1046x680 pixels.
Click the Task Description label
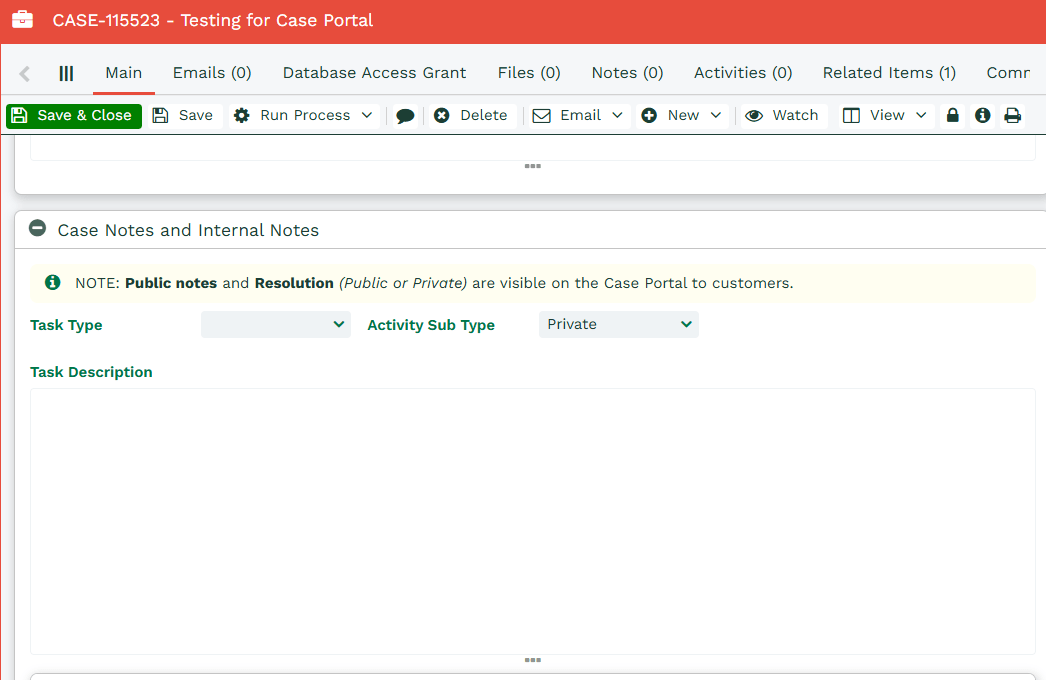click(x=91, y=372)
